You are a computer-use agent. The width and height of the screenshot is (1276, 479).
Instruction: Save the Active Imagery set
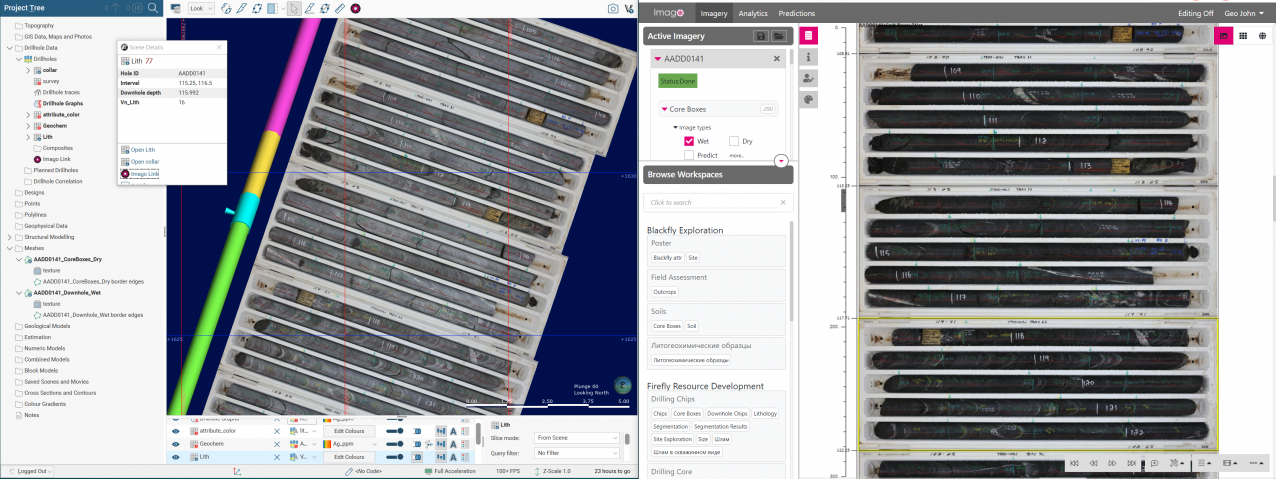click(760, 36)
